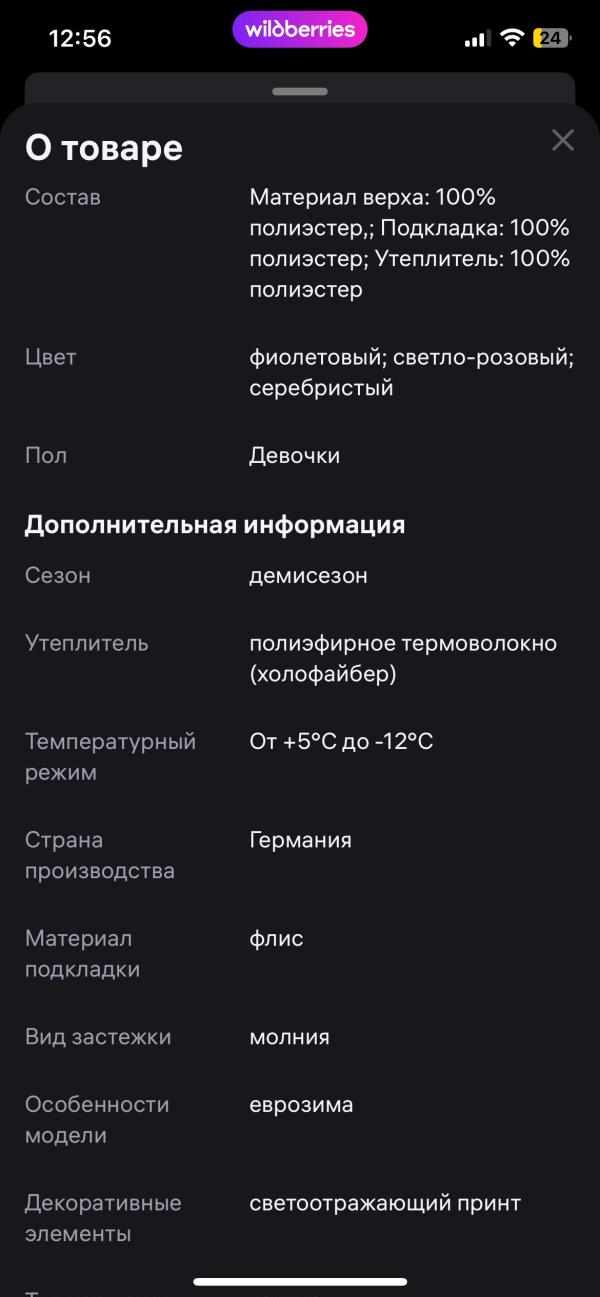The image size is (600, 1297).
Task: Tap the cellular signal bars icon
Action: (477, 39)
